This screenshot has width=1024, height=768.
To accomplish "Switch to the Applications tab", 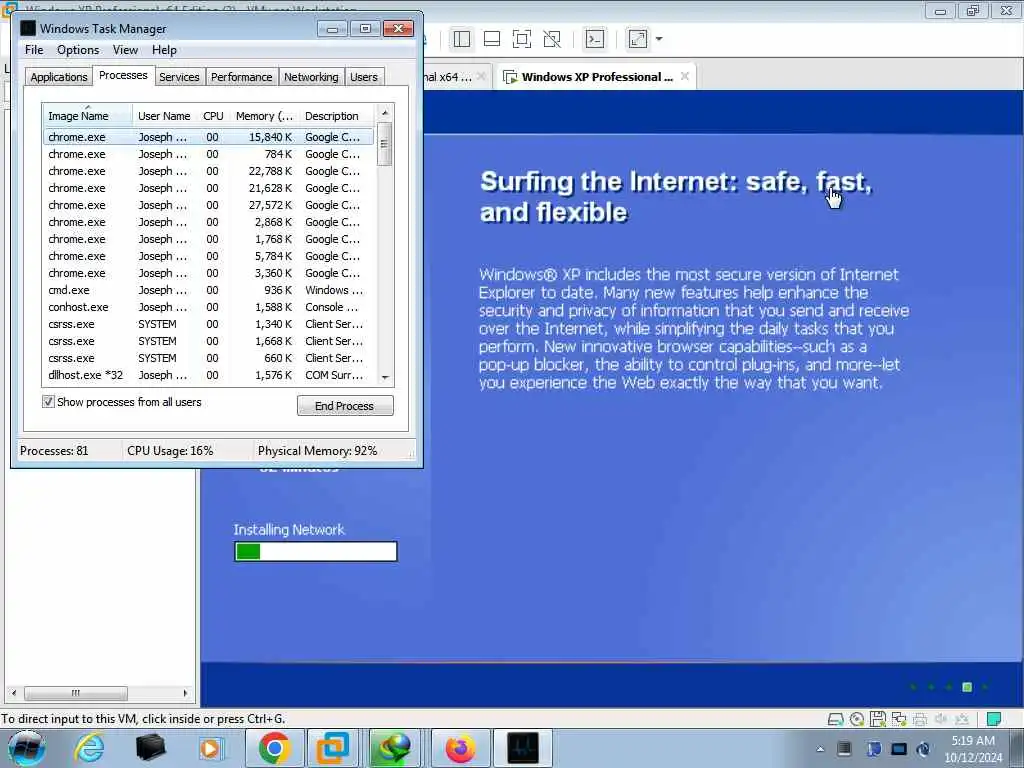I will 59,77.
